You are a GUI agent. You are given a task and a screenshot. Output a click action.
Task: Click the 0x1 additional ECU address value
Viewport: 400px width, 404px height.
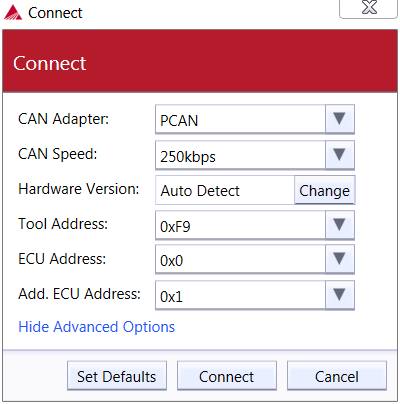(x=240, y=295)
